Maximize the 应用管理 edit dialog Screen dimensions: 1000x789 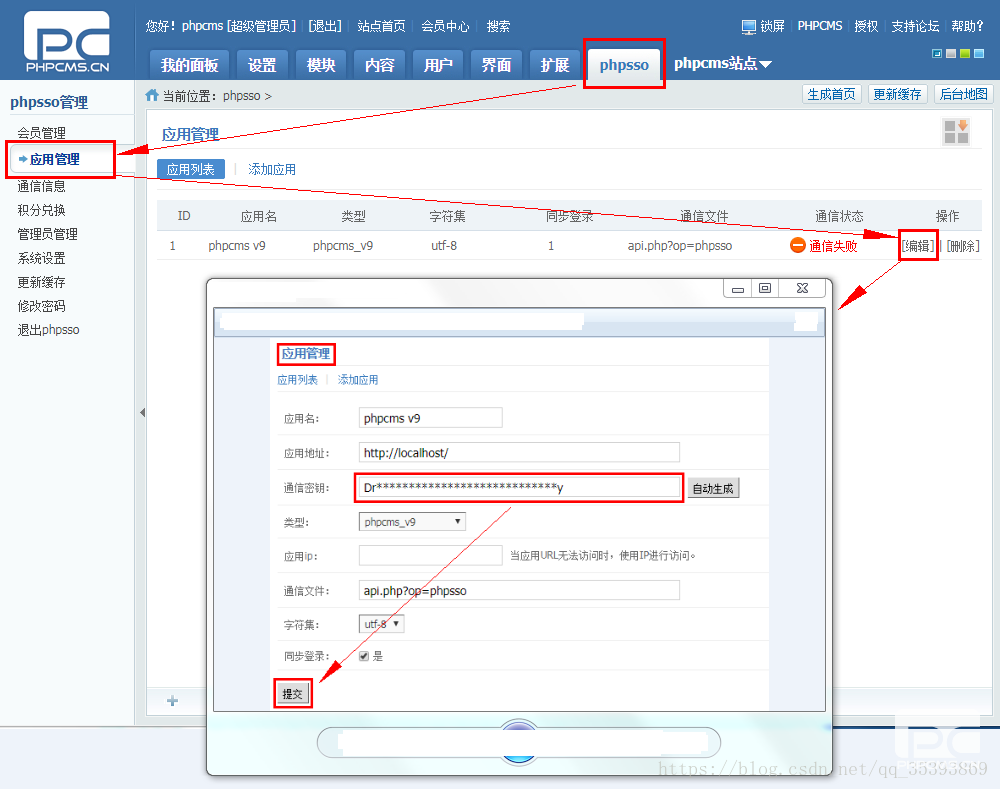click(x=765, y=288)
